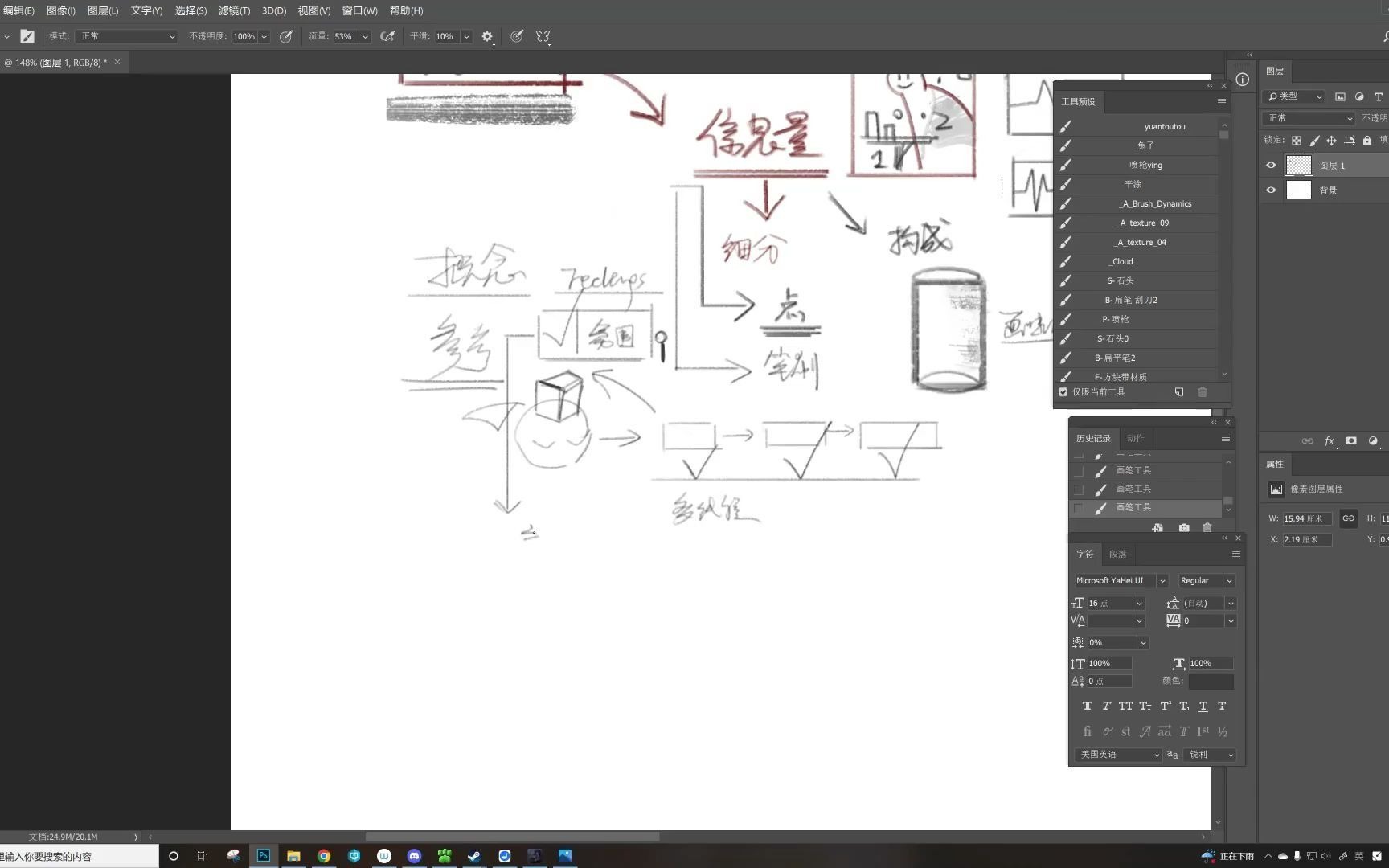
Task: Create new tool preset icon
Action: tap(1179, 392)
